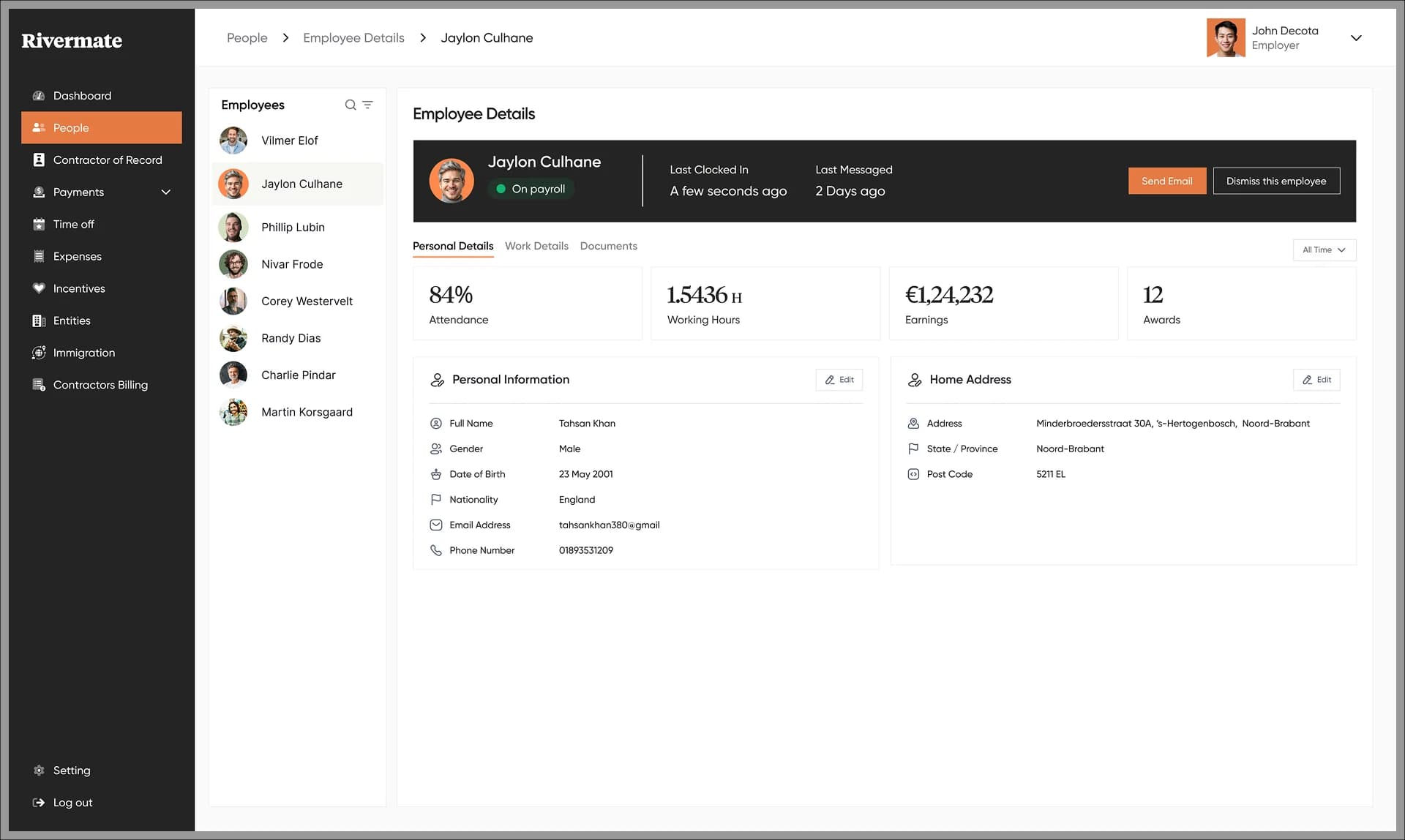Open the Expenses section
Screen dimensions: 1405x840
pos(76,256)
